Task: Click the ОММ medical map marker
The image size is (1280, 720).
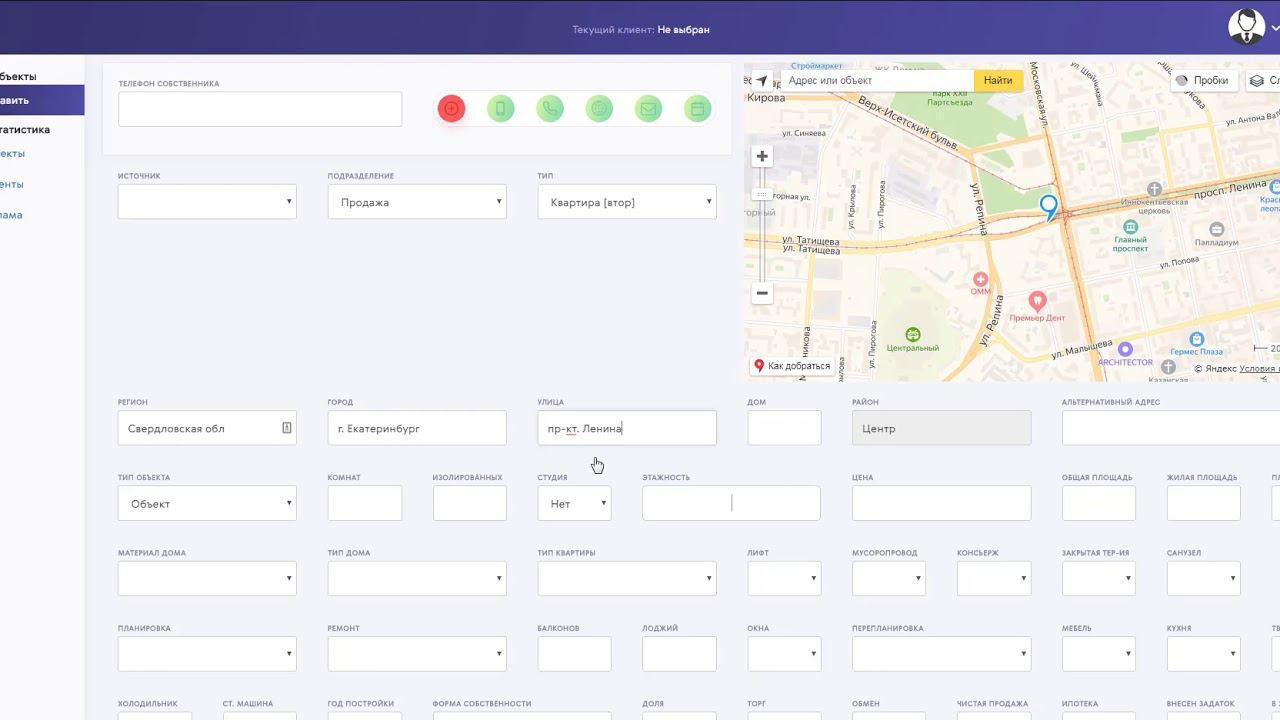Action: pyautogui.click(x=980, y=279)
